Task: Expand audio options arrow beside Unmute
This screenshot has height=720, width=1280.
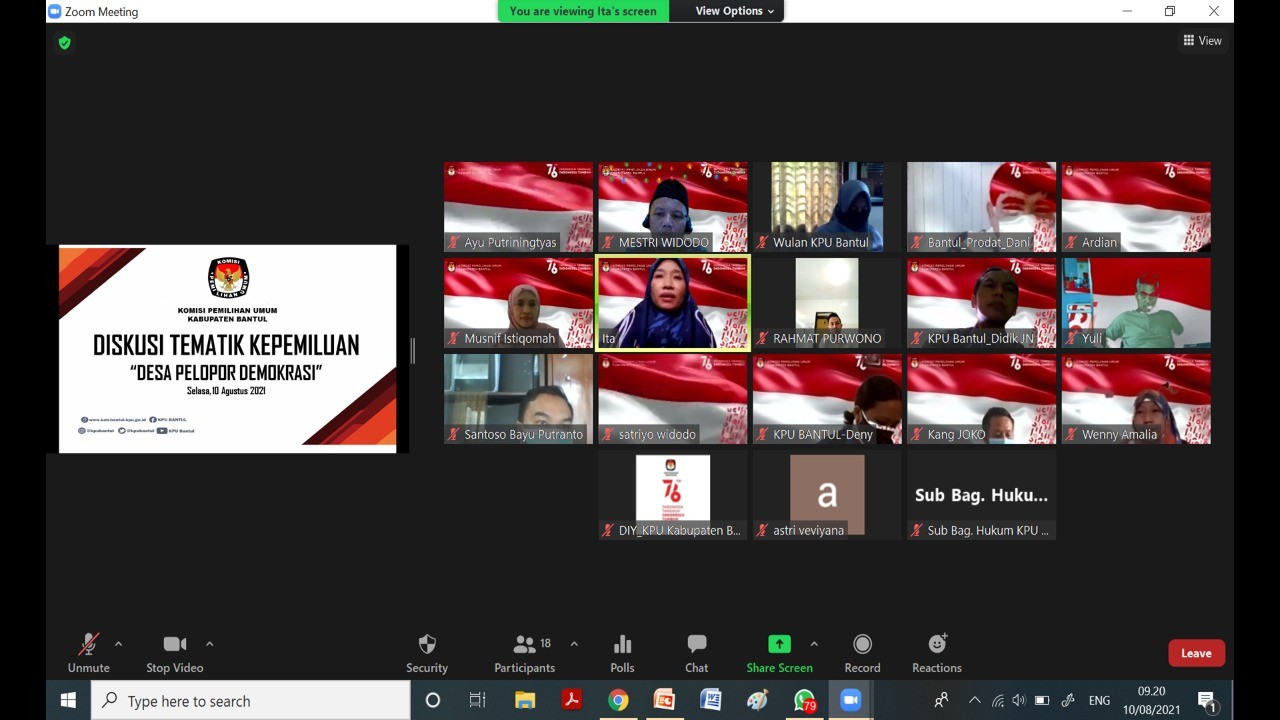Action: [x=119, y=644]
